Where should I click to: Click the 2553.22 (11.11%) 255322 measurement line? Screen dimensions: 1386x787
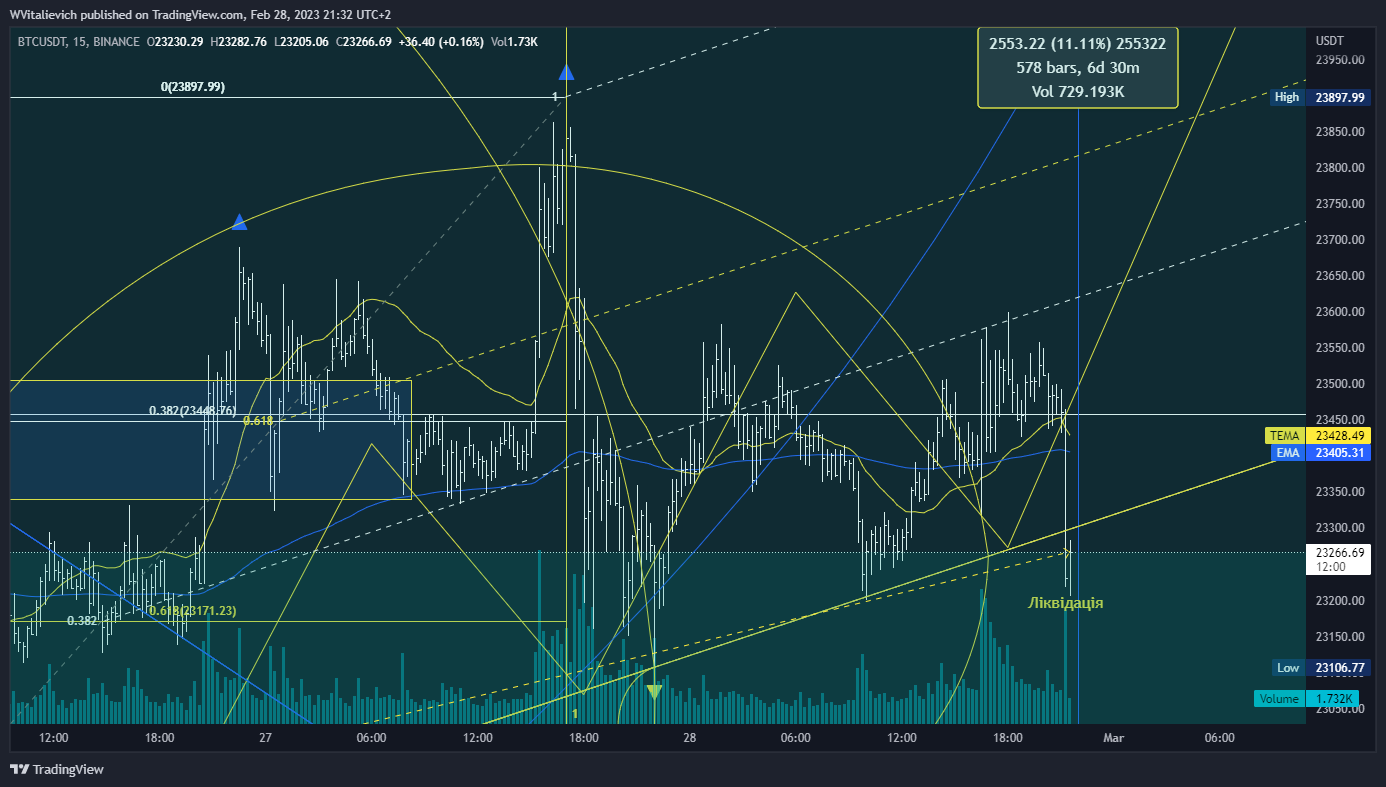tap(1078, 43)
